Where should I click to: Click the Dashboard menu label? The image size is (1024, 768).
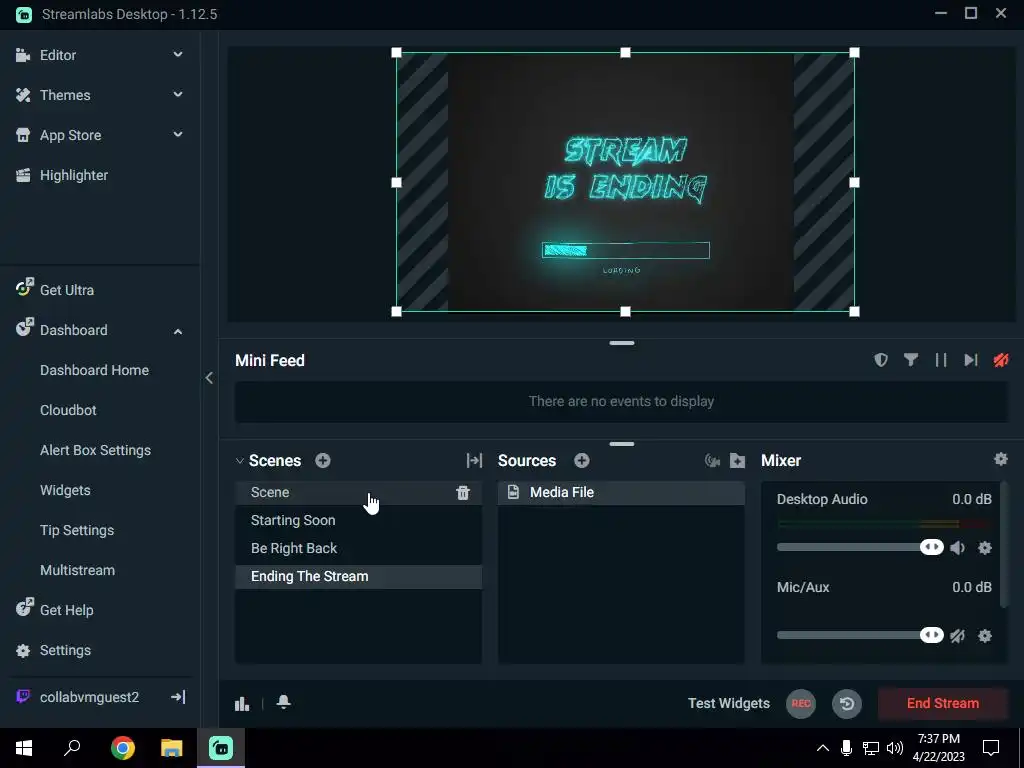(x=73, y=330)
